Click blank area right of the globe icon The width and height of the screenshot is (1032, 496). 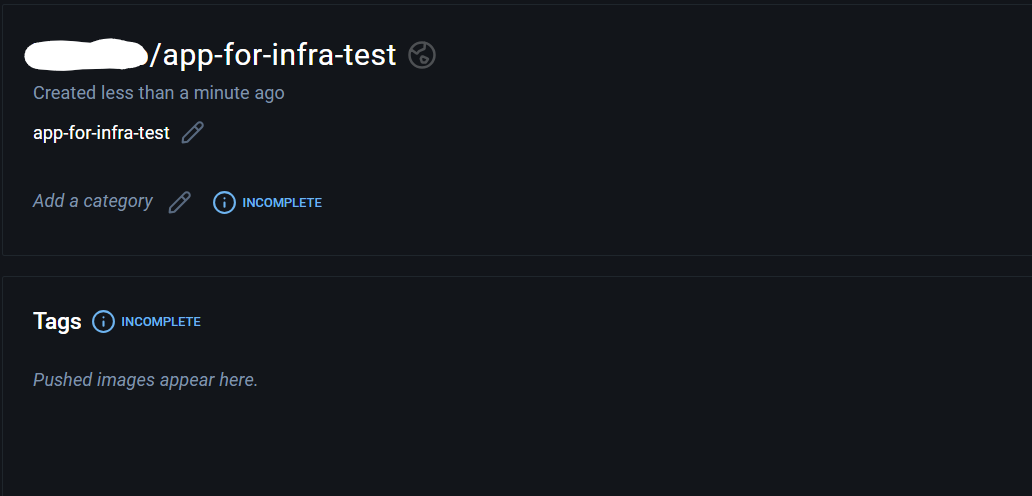pos(700,55)
